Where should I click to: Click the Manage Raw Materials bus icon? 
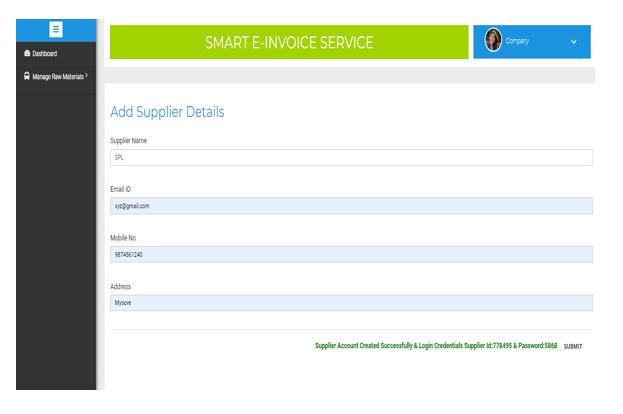pos(27,76)
